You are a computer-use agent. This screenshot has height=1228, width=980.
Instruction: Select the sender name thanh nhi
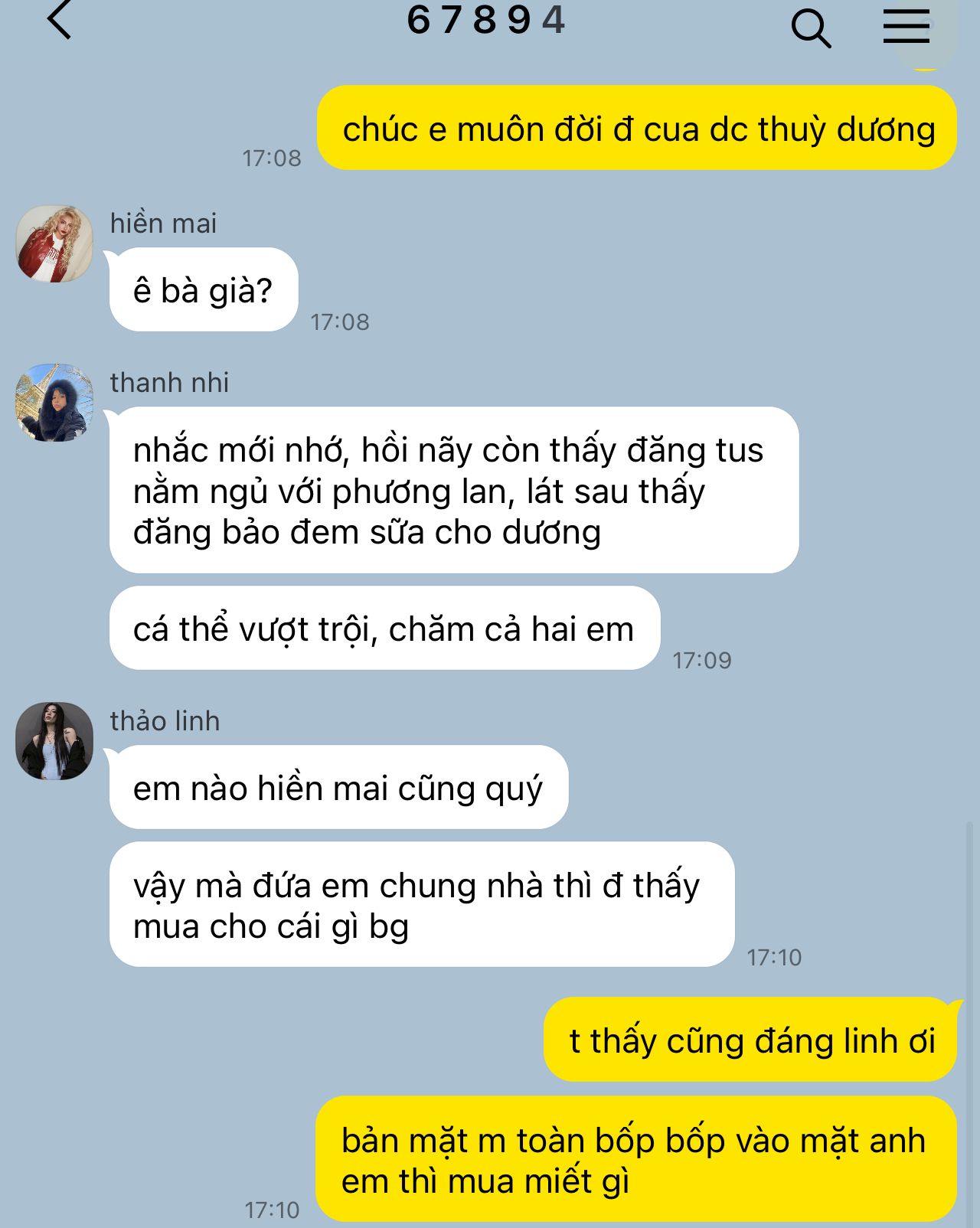coord(169,383)
